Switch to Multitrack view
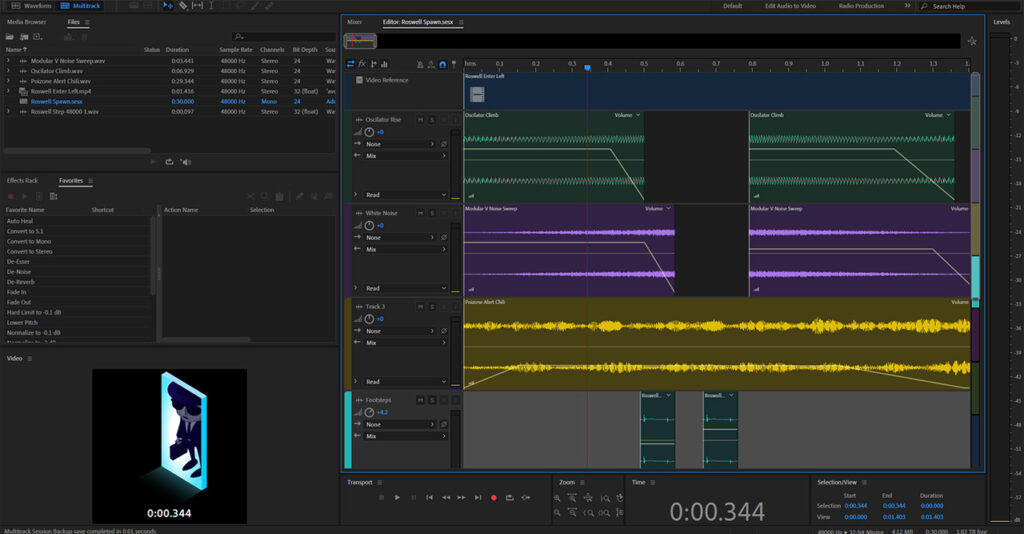This screenshot has height=534, width=1024. [80, 6]
